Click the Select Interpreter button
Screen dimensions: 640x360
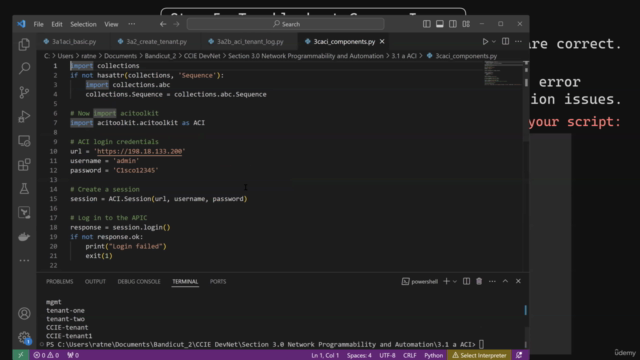click(479, 355)
